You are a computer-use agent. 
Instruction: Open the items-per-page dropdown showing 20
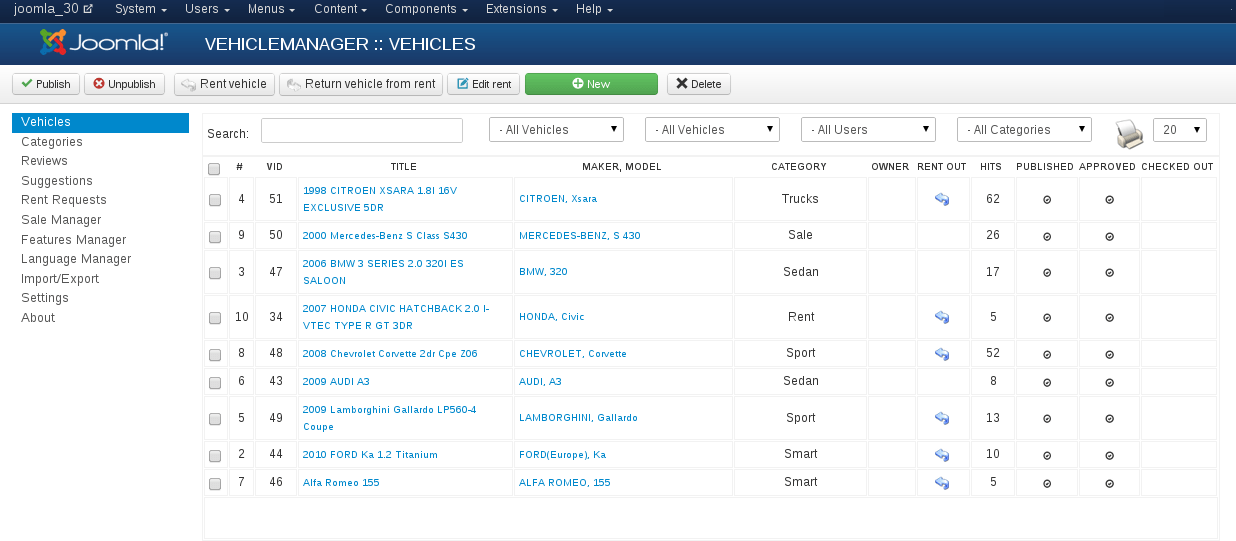(x=1180, y=130)
